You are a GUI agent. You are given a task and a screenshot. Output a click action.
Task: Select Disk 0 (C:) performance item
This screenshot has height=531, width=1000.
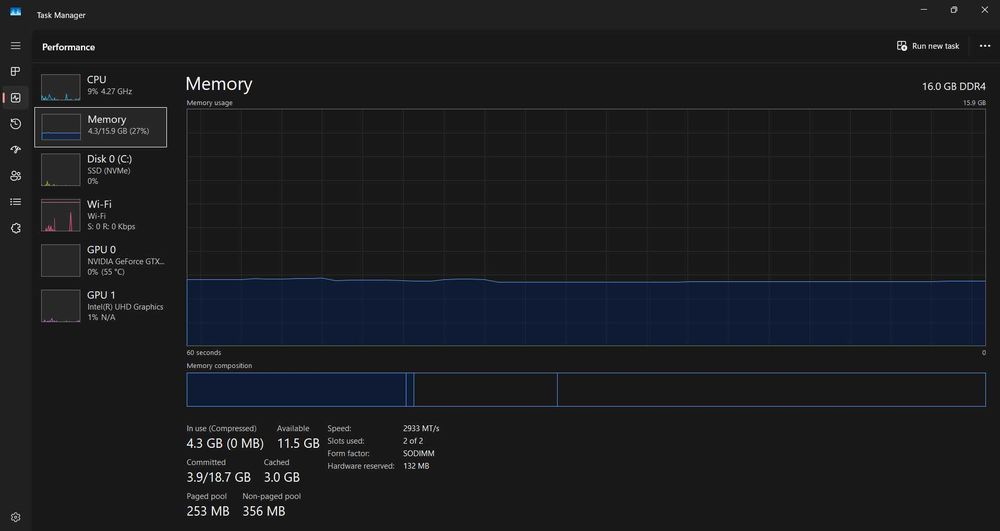(101, 170)
